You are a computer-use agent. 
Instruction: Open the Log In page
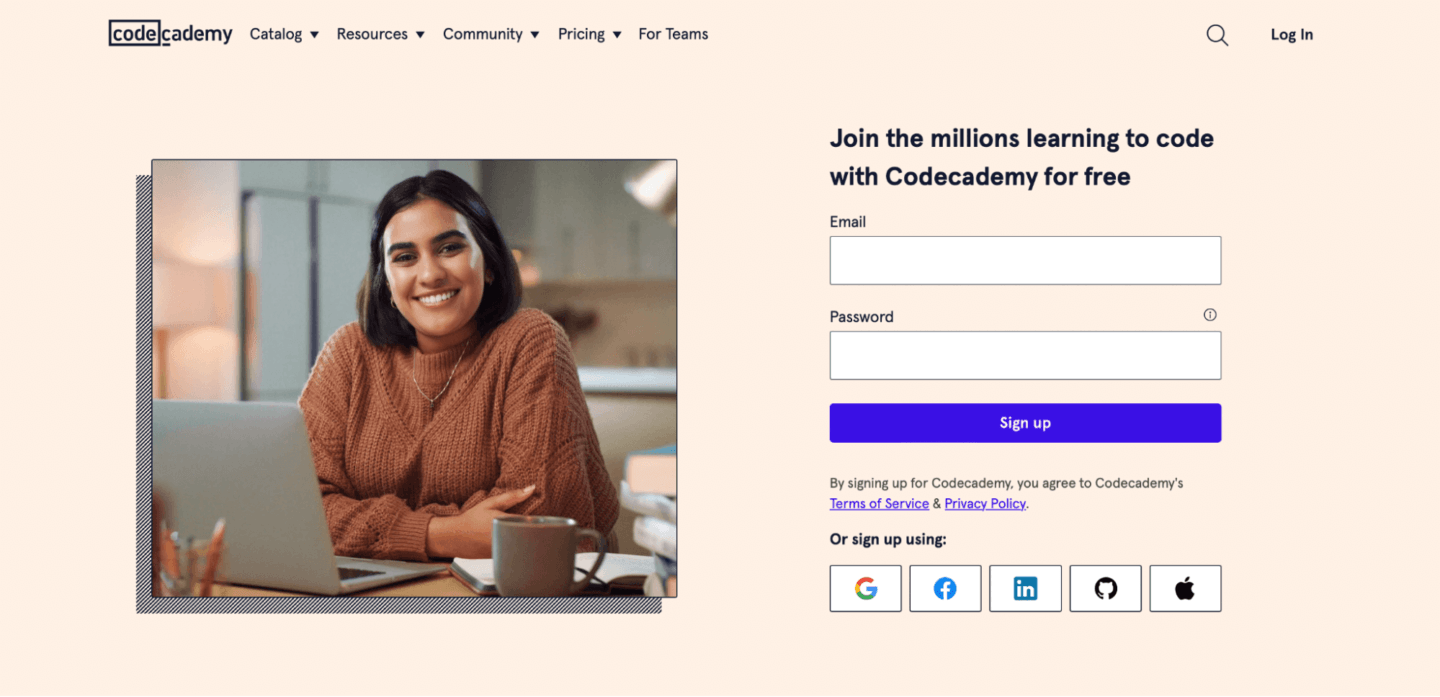click(1291, 34)
